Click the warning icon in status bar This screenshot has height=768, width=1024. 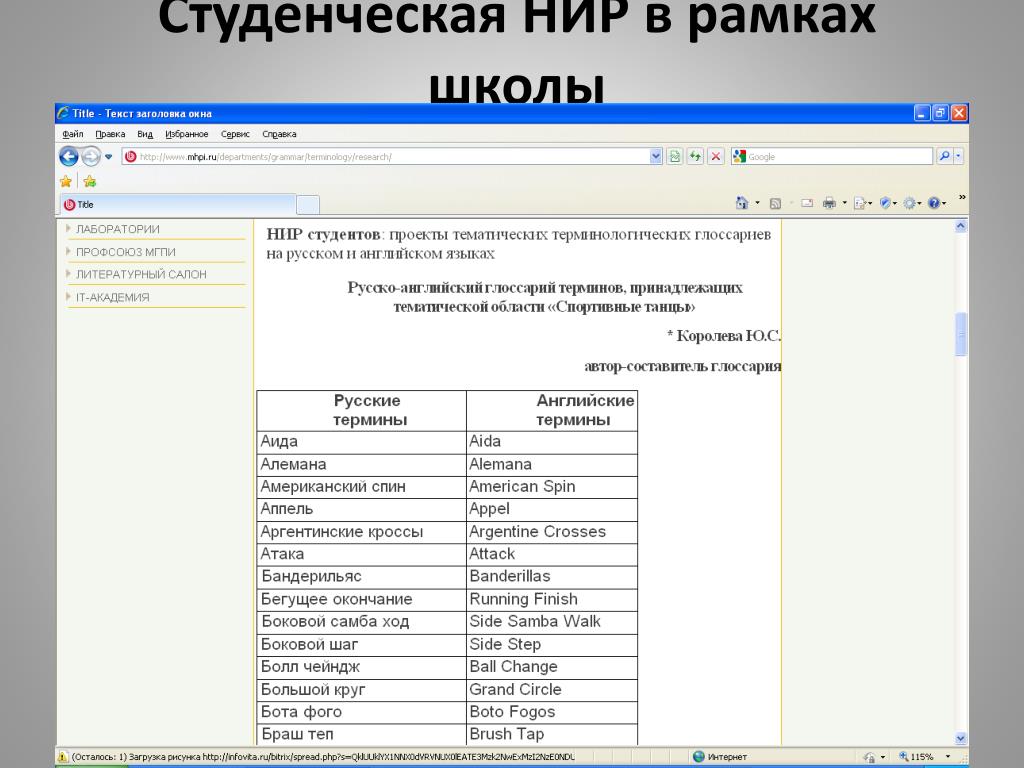pyautogui.click(x=63, y=757)
